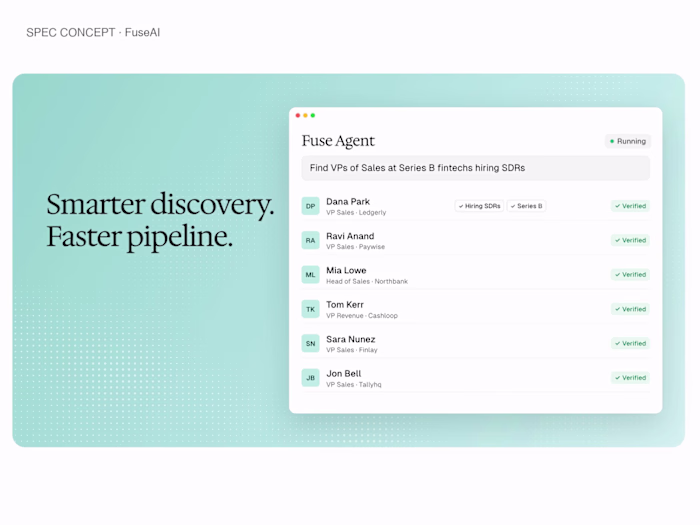Click the 'VP Sales · Ledgerly' subtitle
Viewport: 700px width, 525px height.
pos(356,212)
